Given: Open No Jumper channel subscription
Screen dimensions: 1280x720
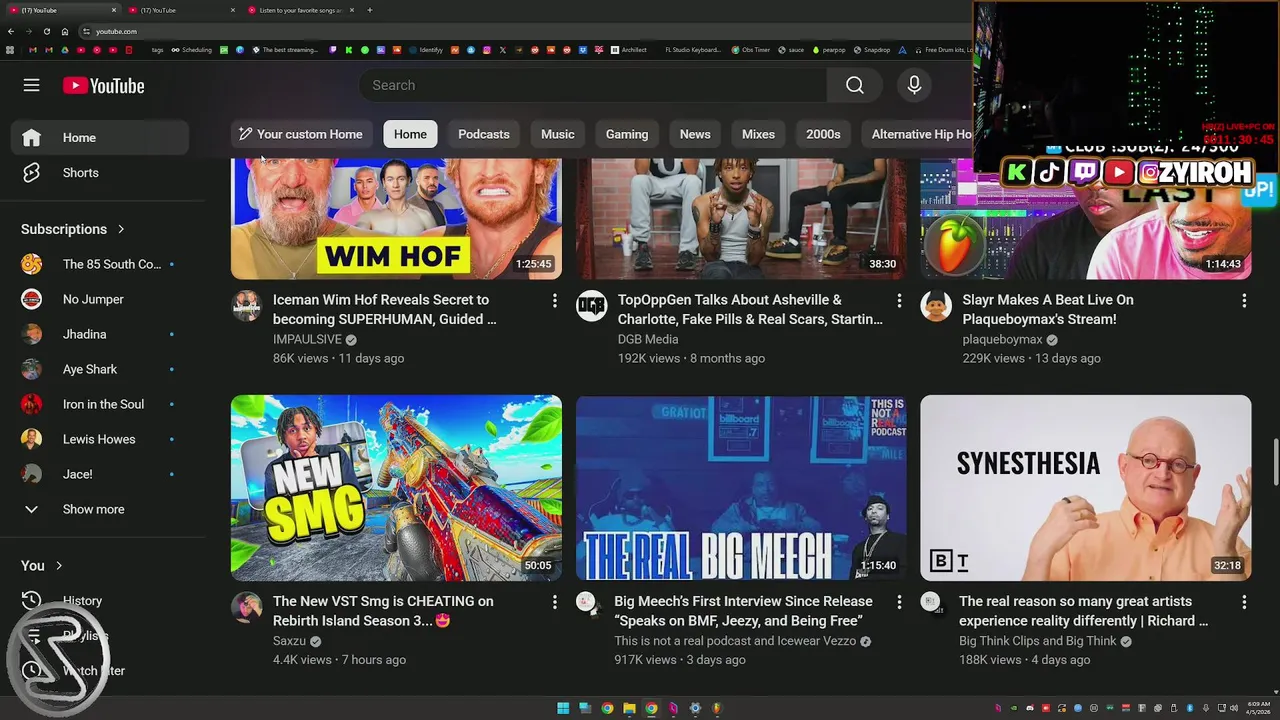Looking at the screenshot, I should [100, 299].
